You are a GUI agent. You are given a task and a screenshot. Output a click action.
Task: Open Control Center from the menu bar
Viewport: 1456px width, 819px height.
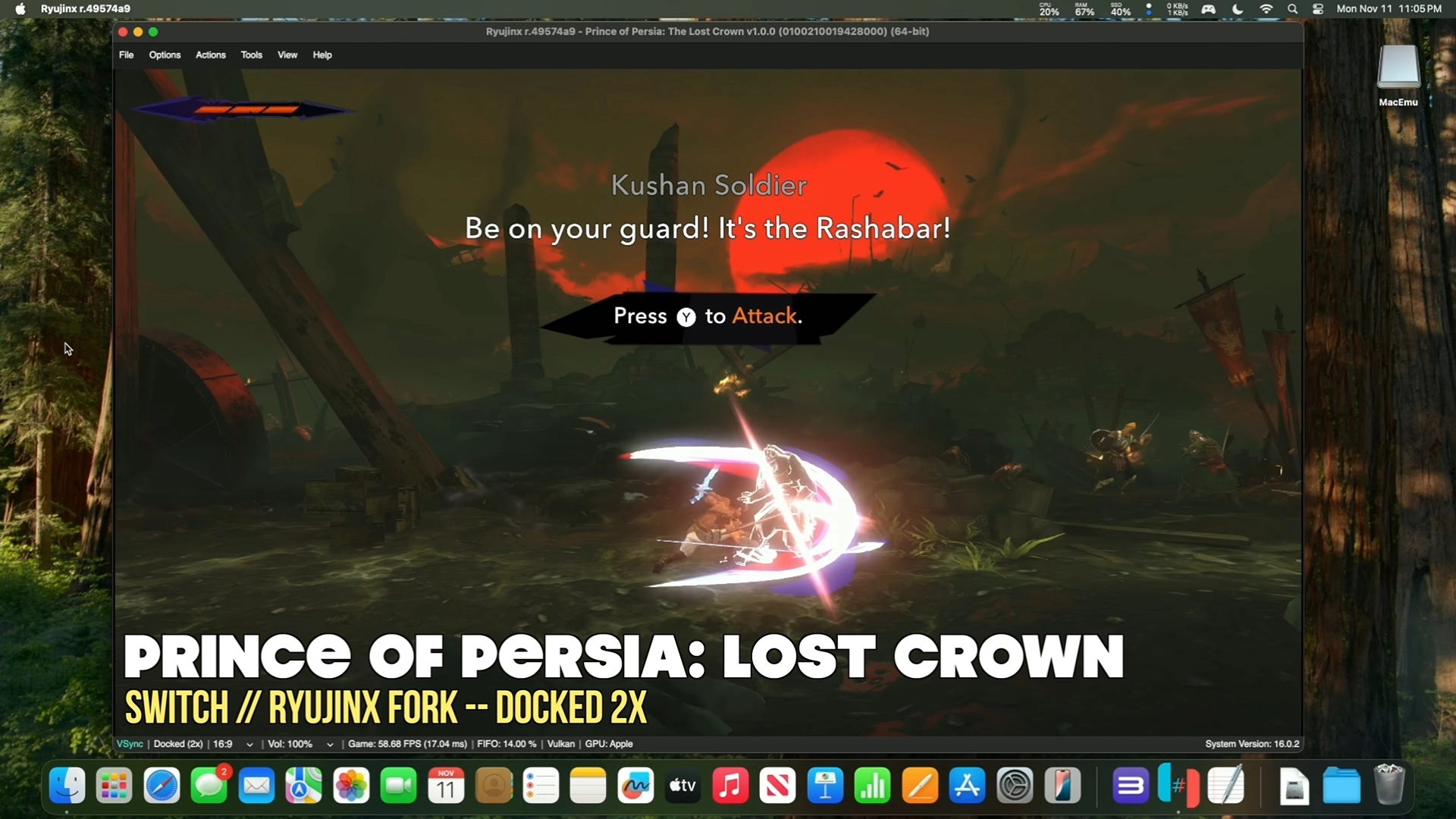point(1318,9)
